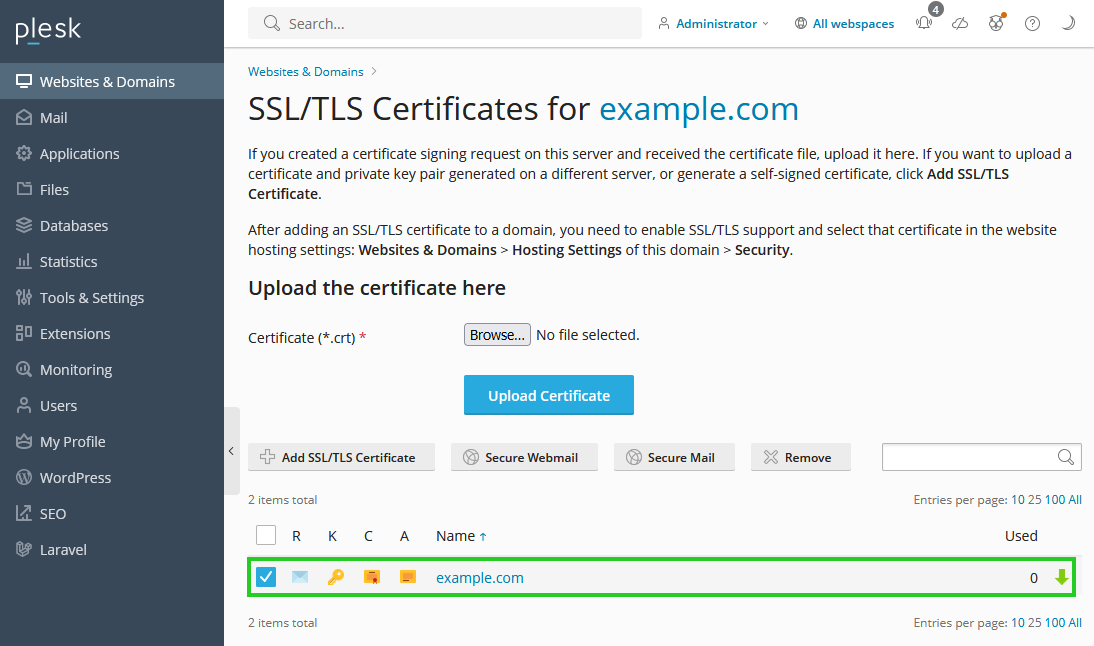This screenshot has height=646, width=1094.
Task: Uncheck the example.com certificate checkbox
Action: click(x=266, y=577)
